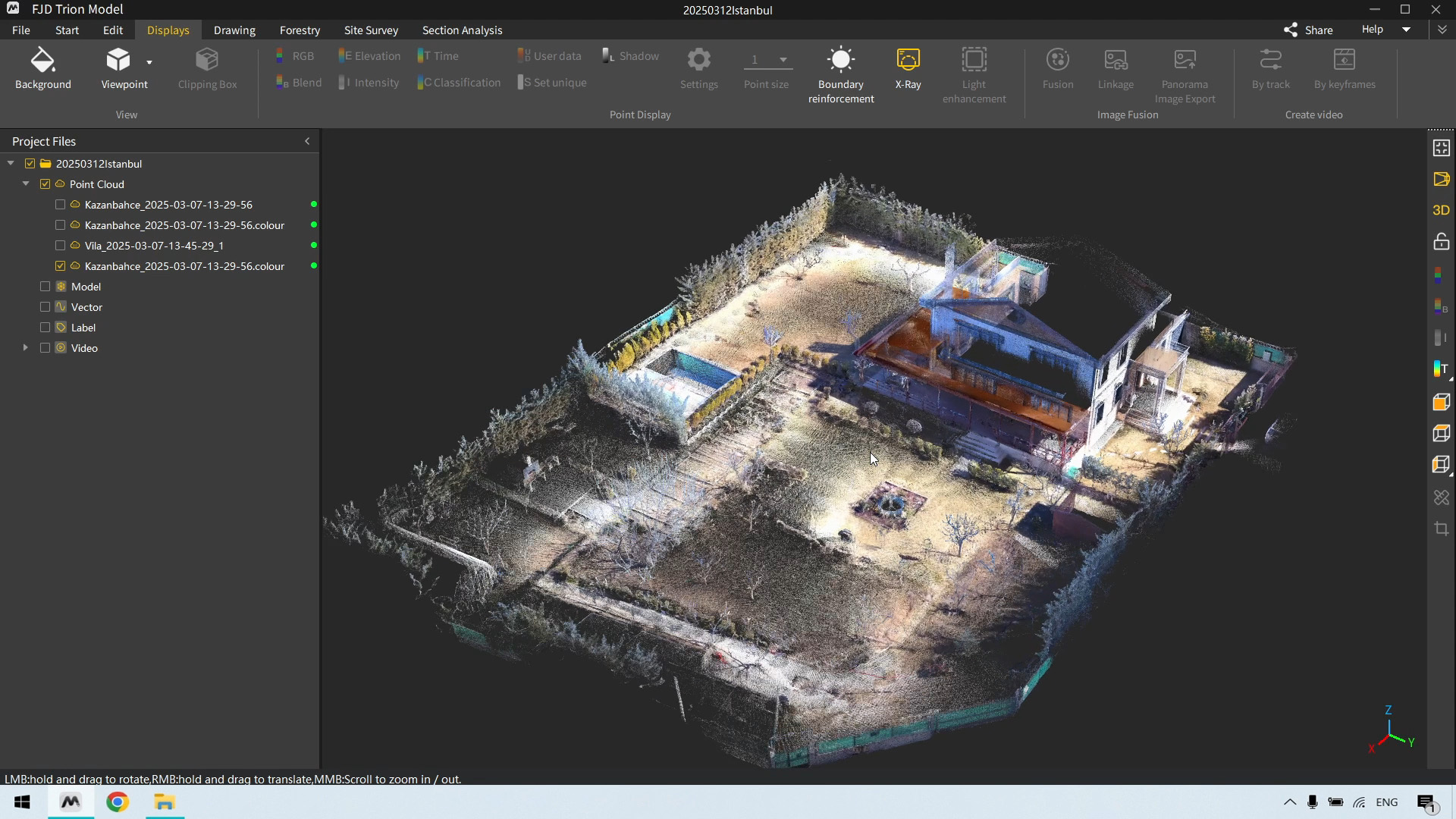
Task: Enable the Model layer checkbox
Action: (x=45, y=287)
